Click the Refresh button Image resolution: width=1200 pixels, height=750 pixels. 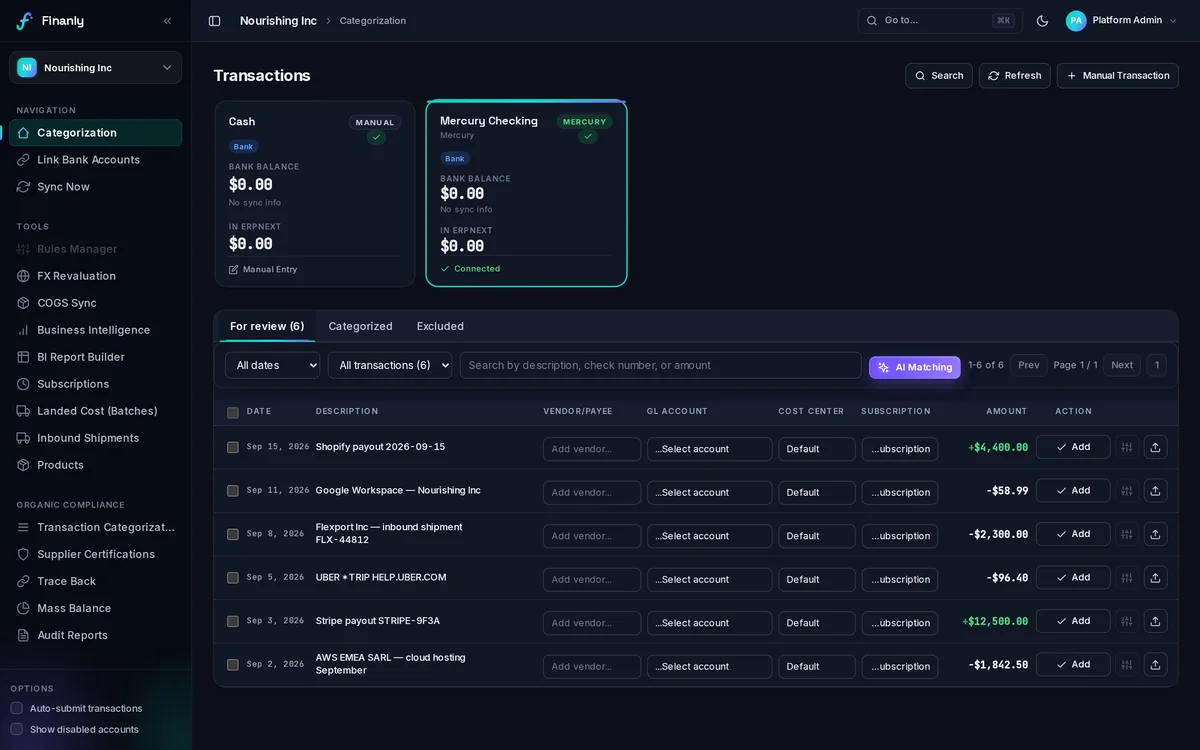(1014, 76)
